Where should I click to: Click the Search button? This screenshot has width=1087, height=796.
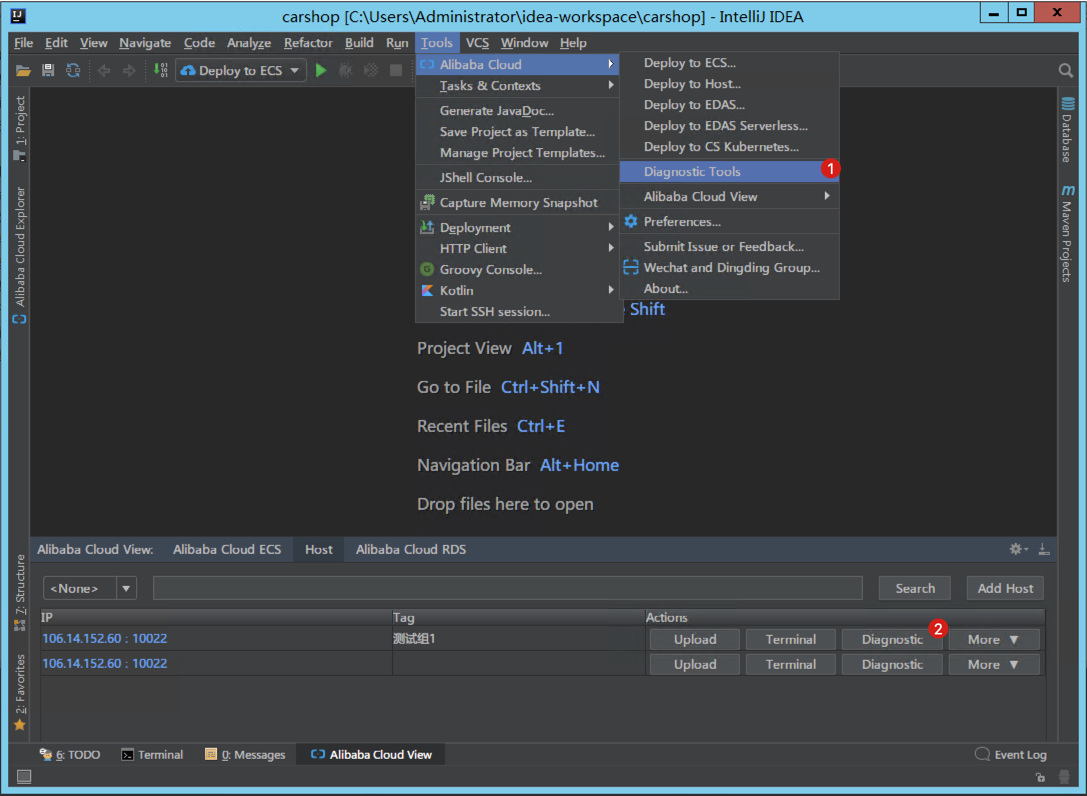click(x=914, y=588)
